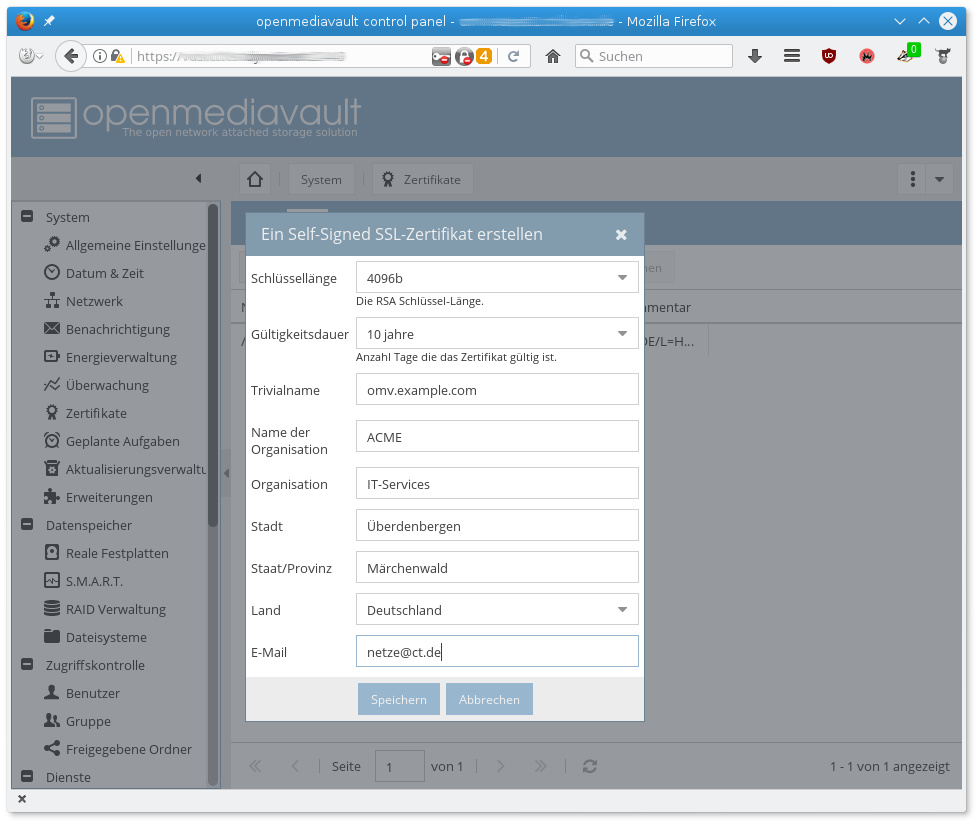Click the uBlock Origin shield icon
This screenshot has width=979, height=825.
829,57
